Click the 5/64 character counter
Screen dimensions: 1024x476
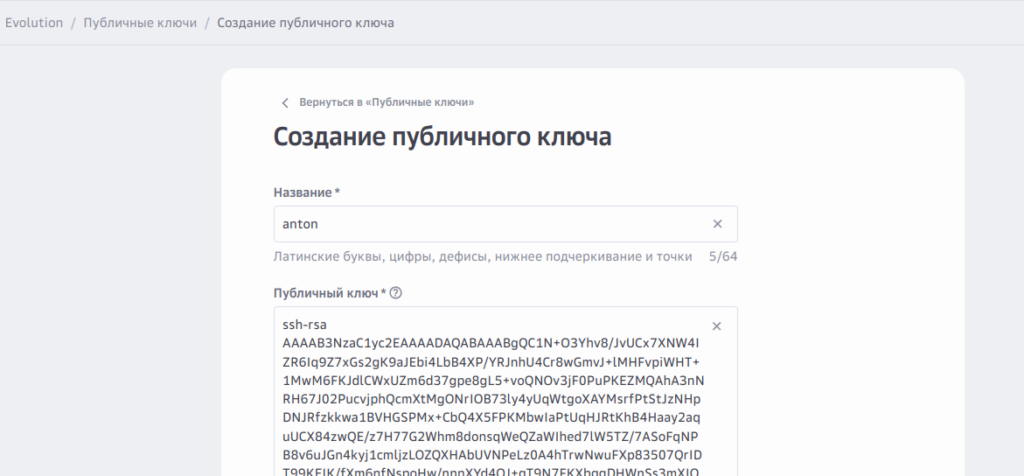click(723, 257)
